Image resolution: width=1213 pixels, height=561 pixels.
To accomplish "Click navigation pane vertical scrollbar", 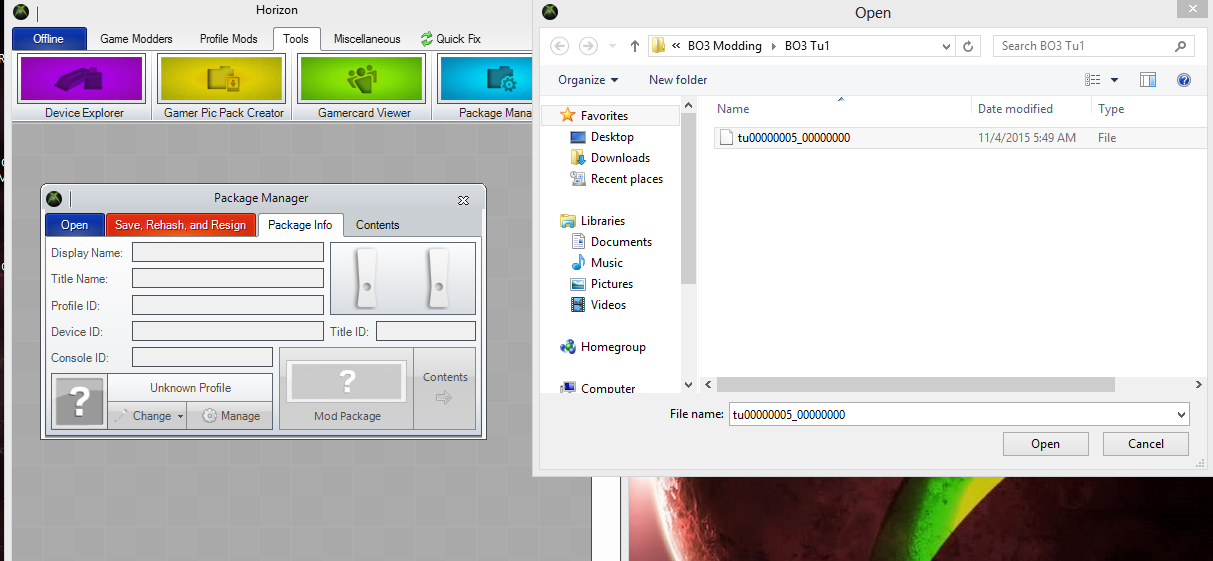I will (x=688, y=198).
